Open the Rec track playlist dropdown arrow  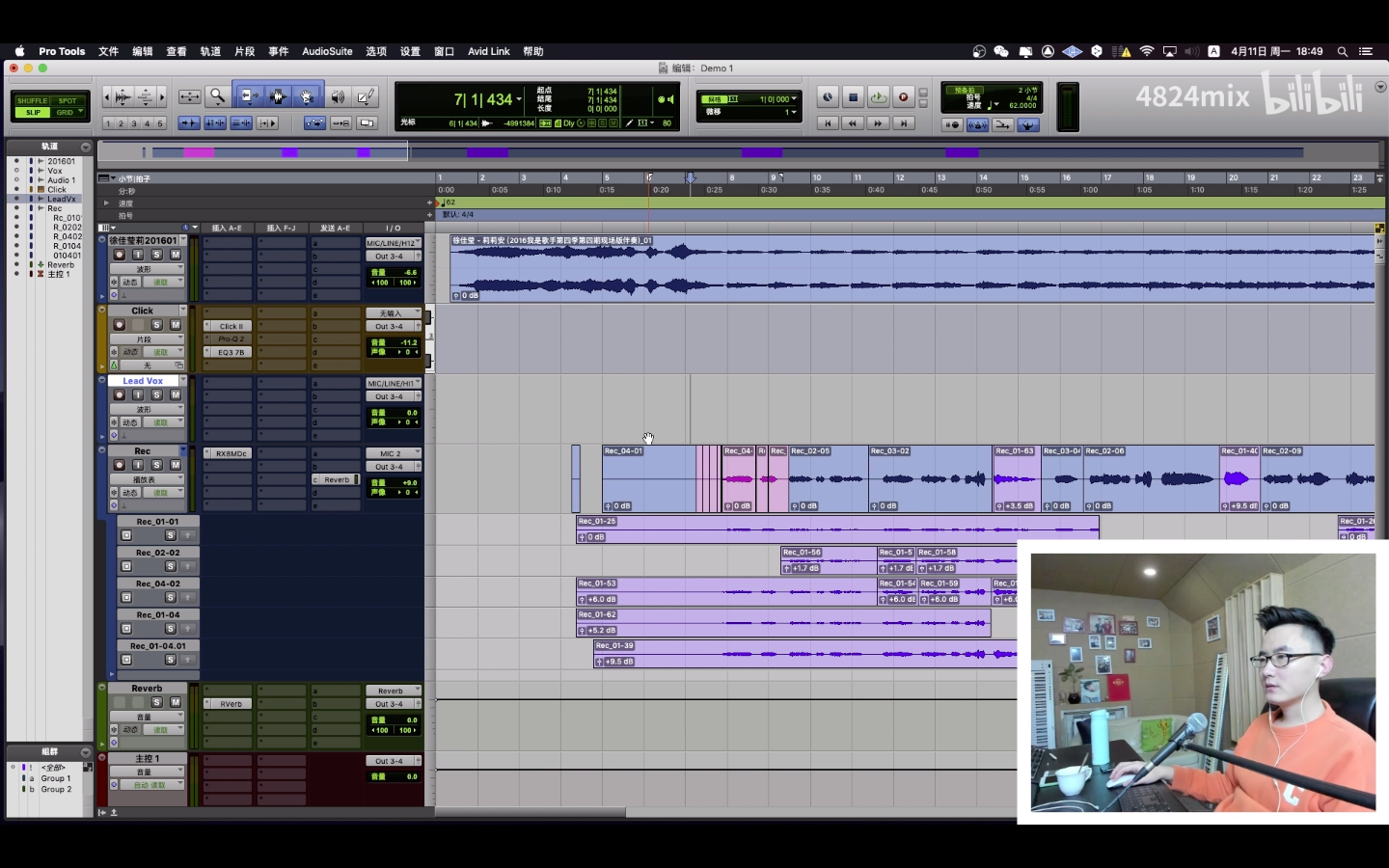[x=183, y=451]
